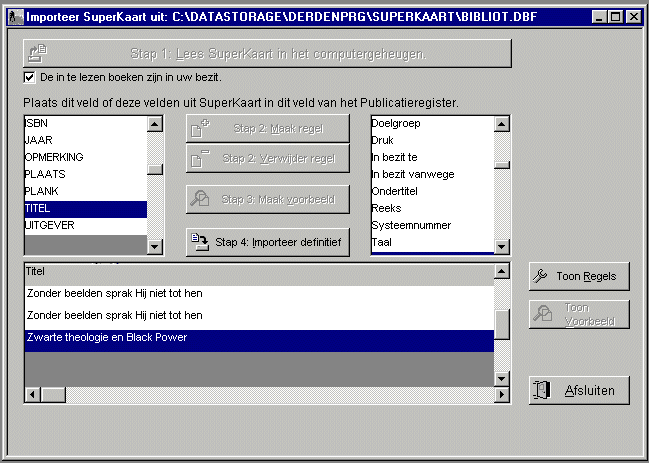Click the down arrow of the SuperKaart field list

point(155,247)
